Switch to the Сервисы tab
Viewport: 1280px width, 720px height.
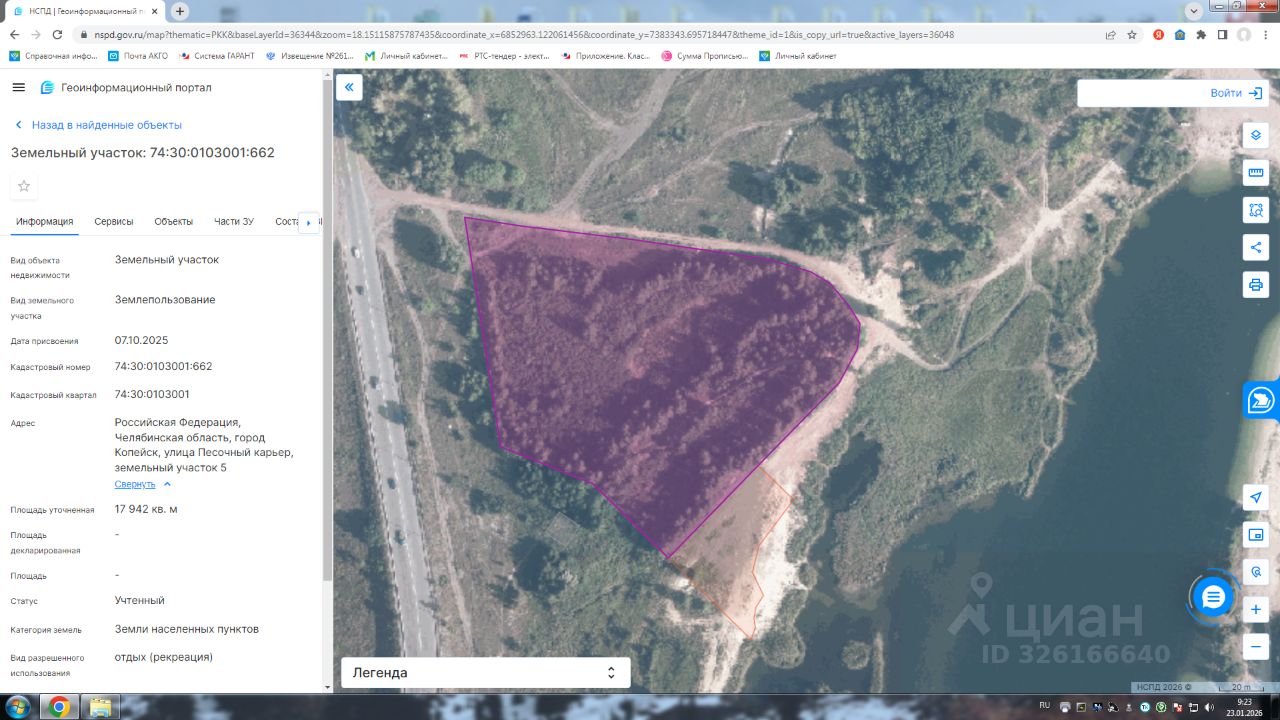114,222
